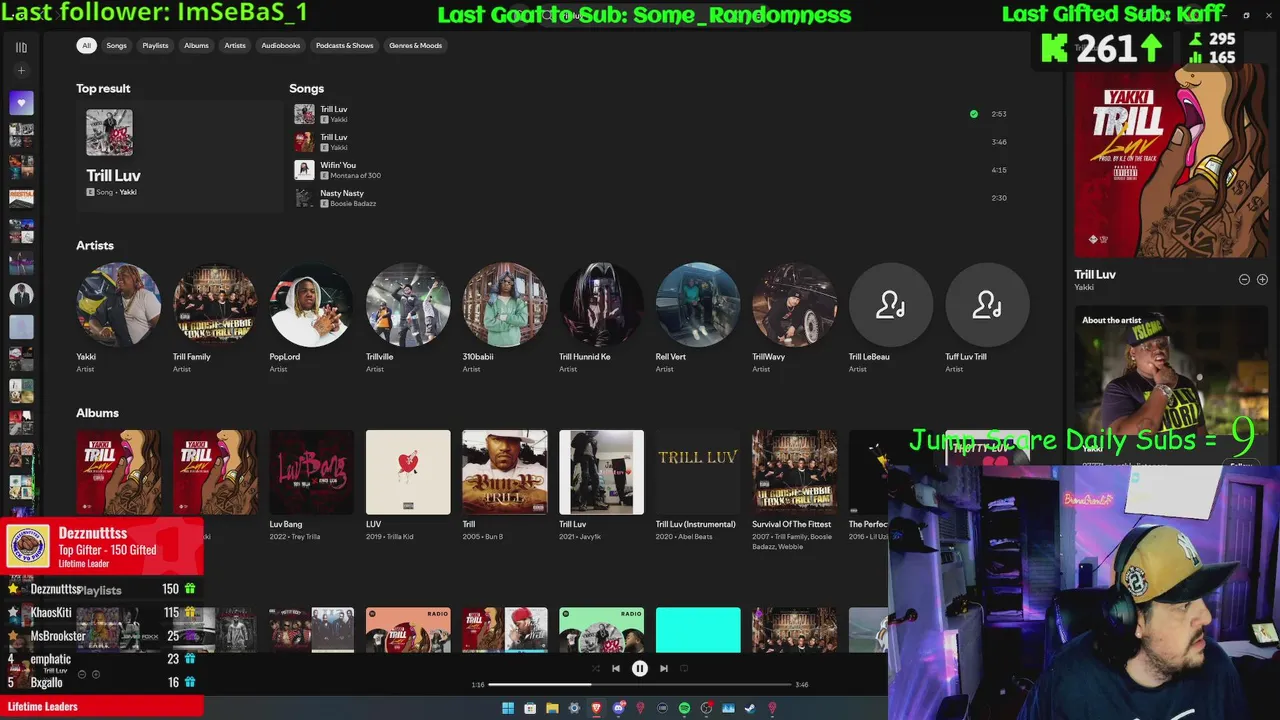
Task: Open Steam from taskbar
Action: [750, 708]
